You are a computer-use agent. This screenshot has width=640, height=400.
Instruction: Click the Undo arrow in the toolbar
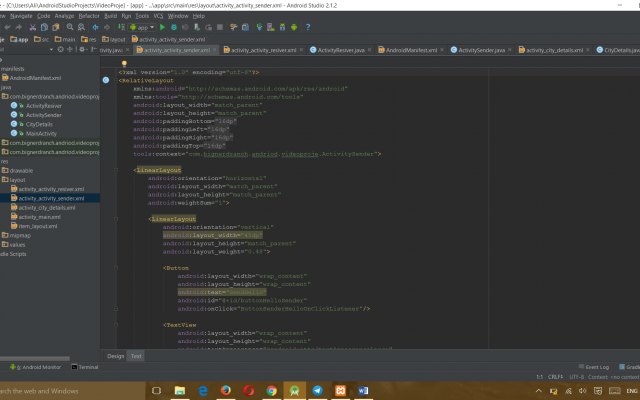pos(7,27)
